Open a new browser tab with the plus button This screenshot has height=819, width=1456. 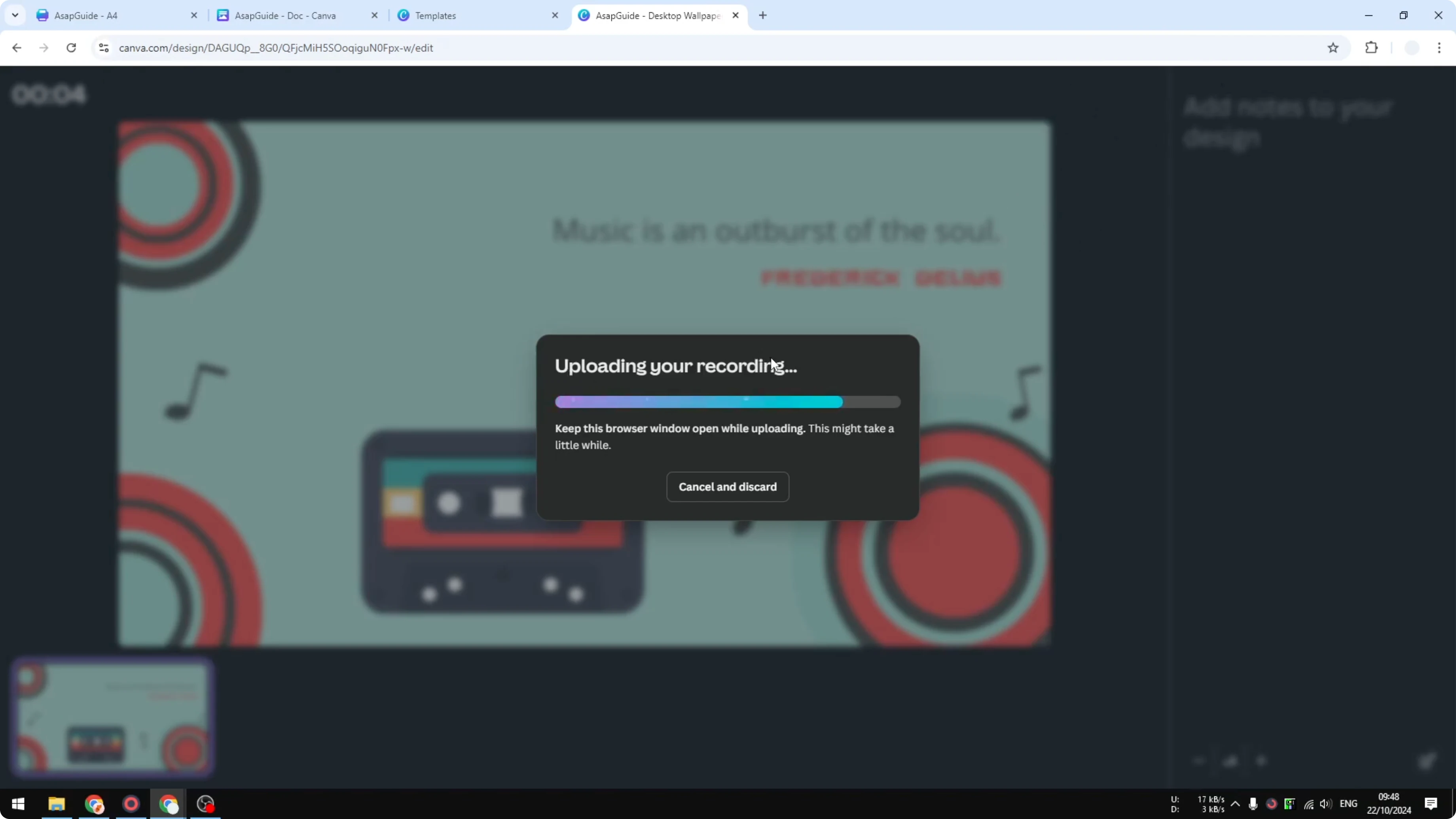762,15
